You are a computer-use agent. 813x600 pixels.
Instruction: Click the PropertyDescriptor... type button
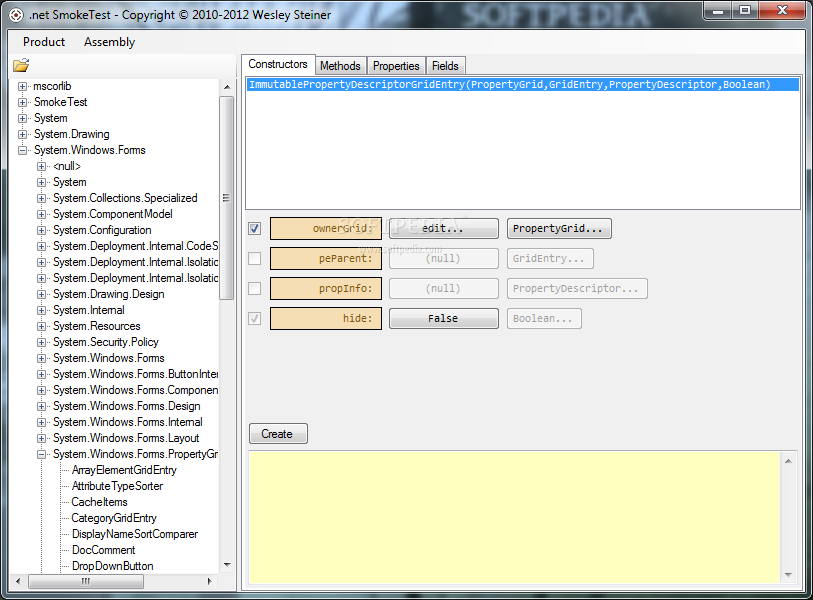point(577,288)
